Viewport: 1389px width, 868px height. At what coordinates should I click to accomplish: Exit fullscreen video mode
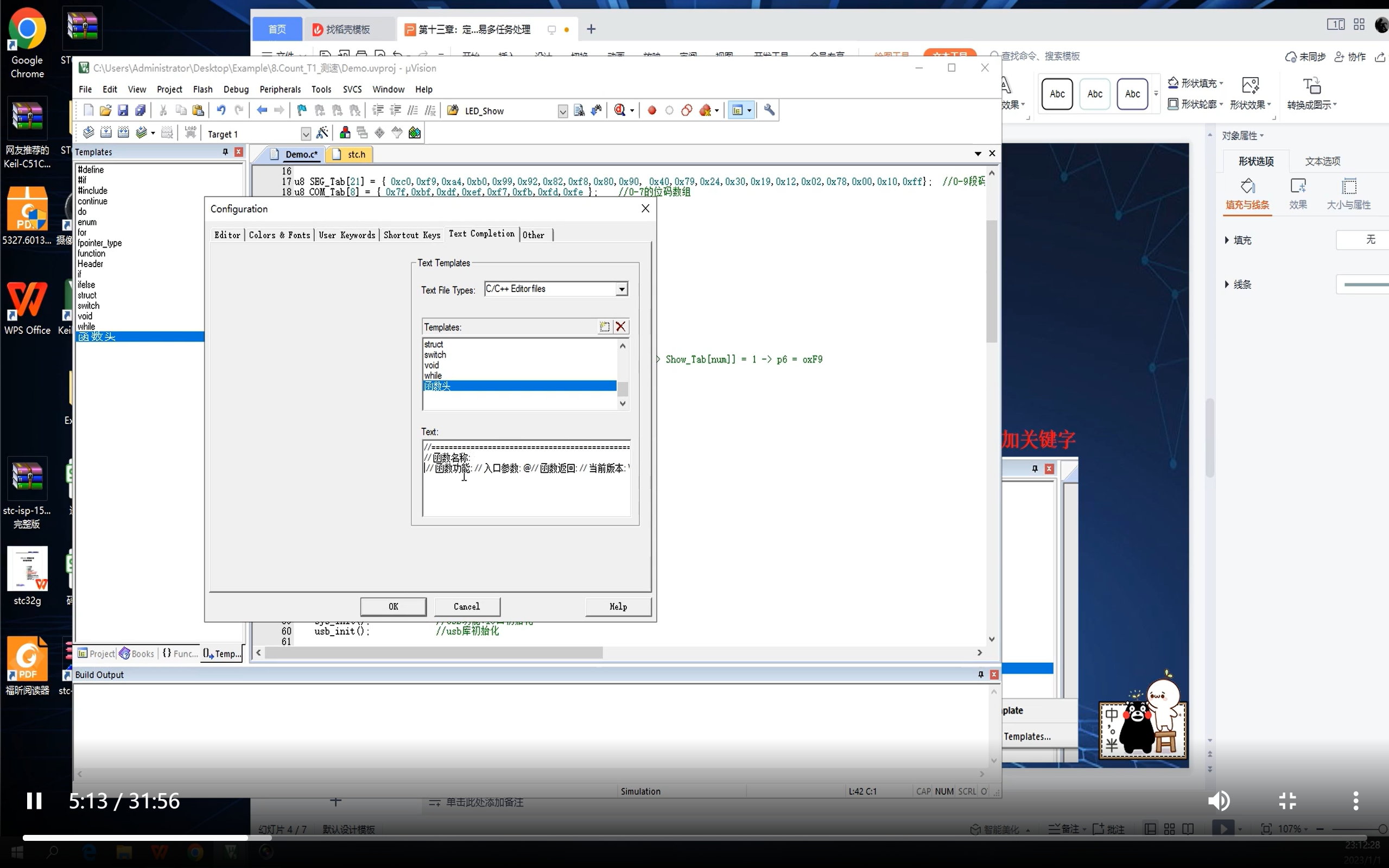click(x=1287, y=800)
